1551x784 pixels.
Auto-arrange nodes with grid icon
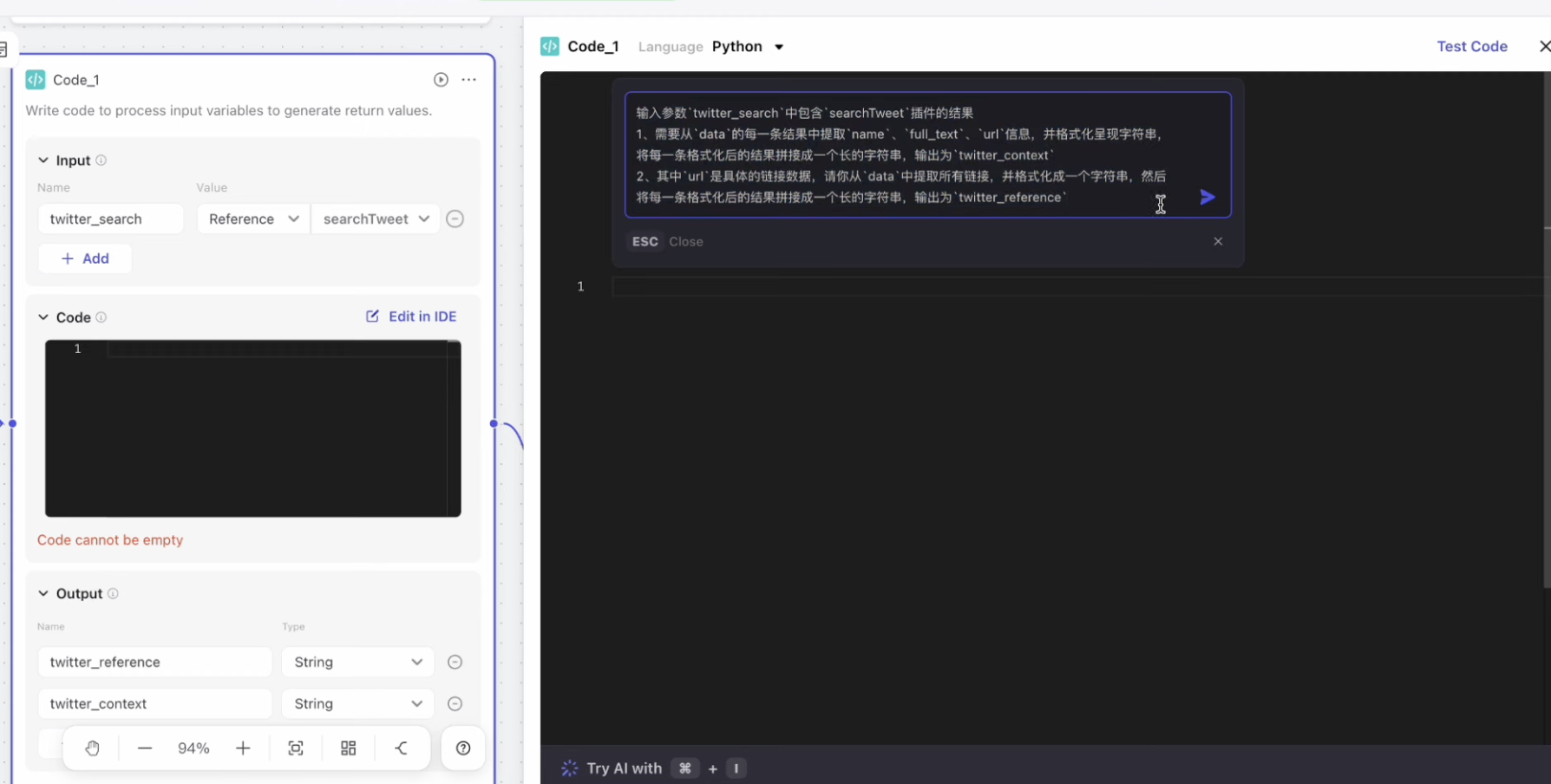[x=349, y=748]
